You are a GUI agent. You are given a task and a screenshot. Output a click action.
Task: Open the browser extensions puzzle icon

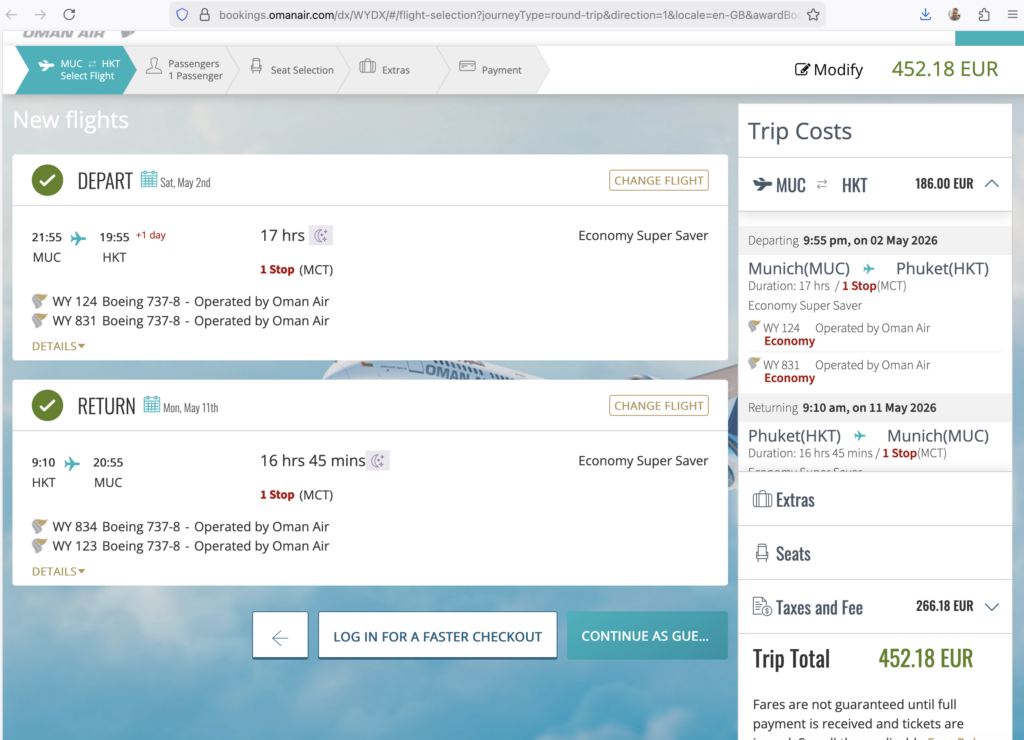click(985, 15)
